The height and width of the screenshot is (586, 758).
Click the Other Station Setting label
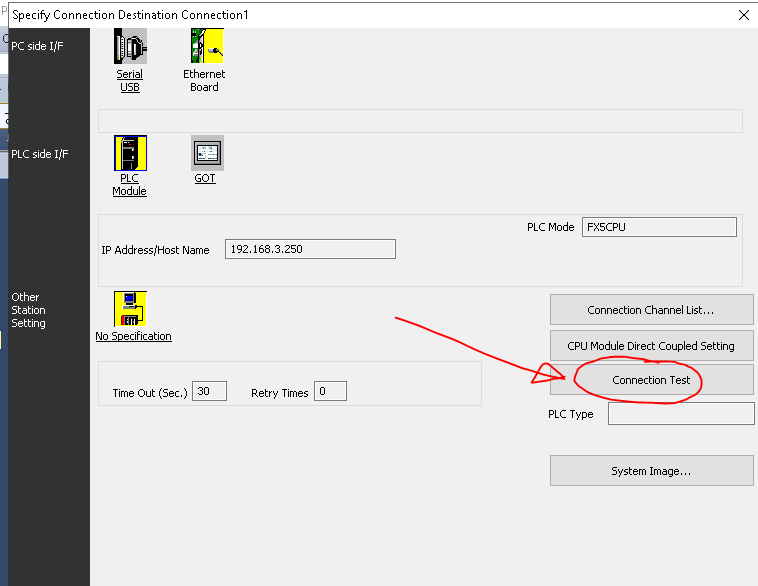[29, 310]
